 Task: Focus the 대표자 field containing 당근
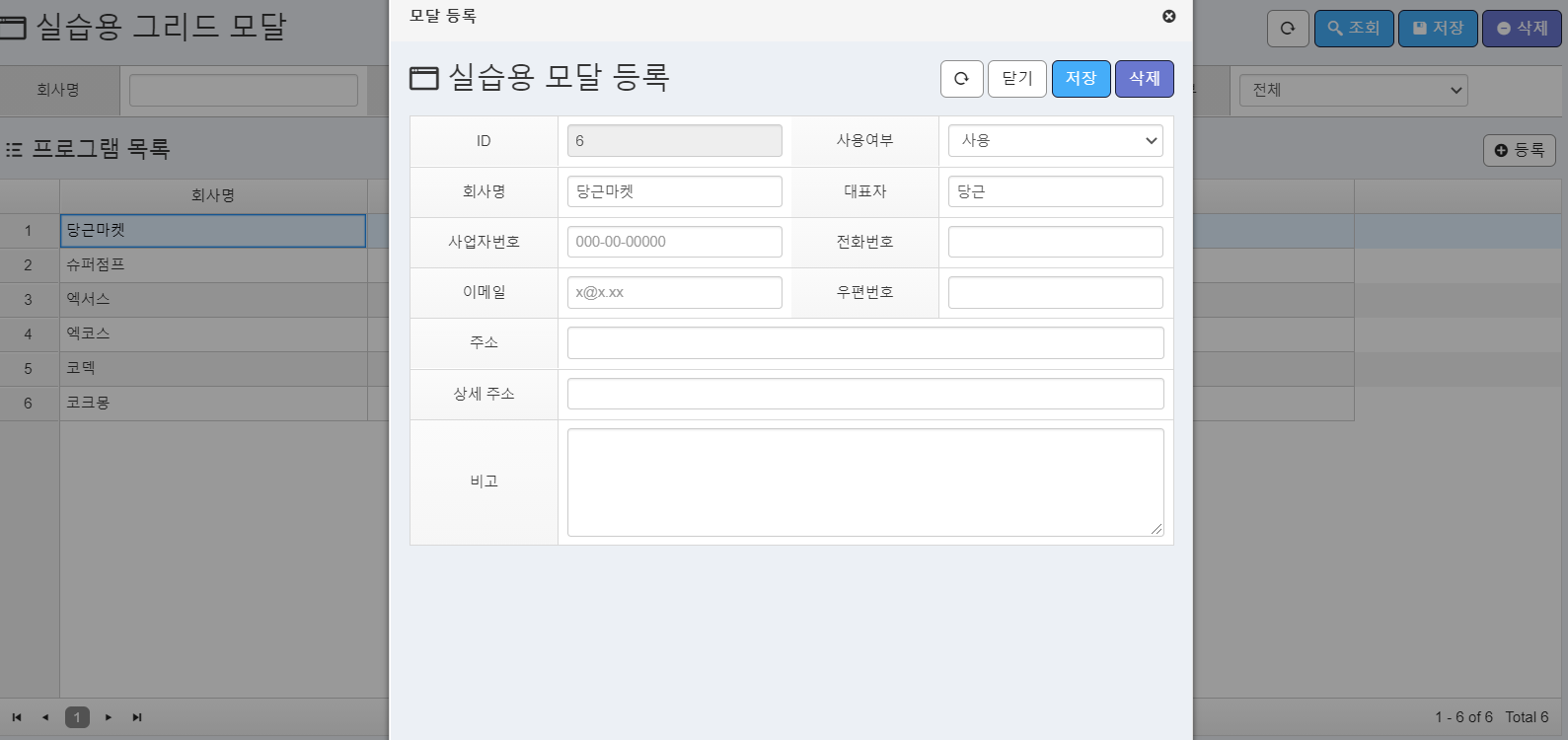1055,191
